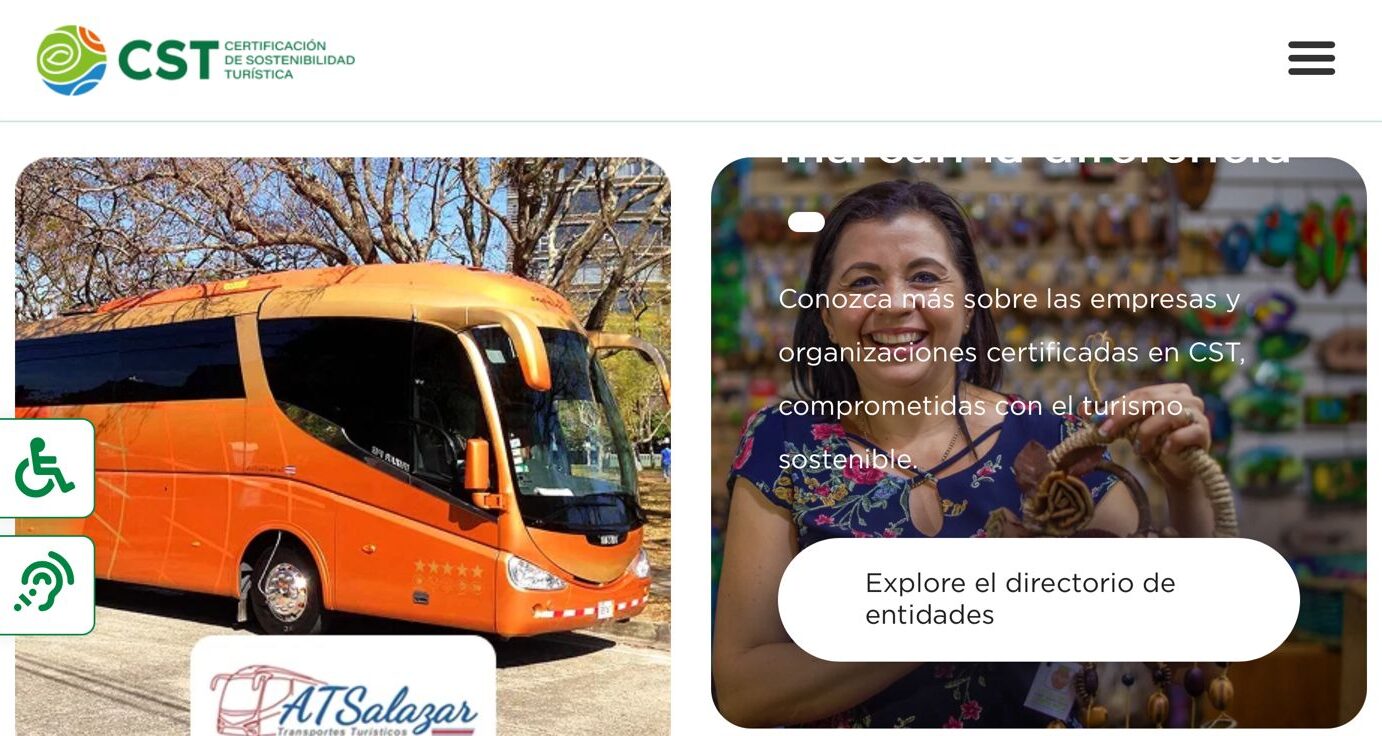Click the white carousel indicator pill

(x=806, y=222)
